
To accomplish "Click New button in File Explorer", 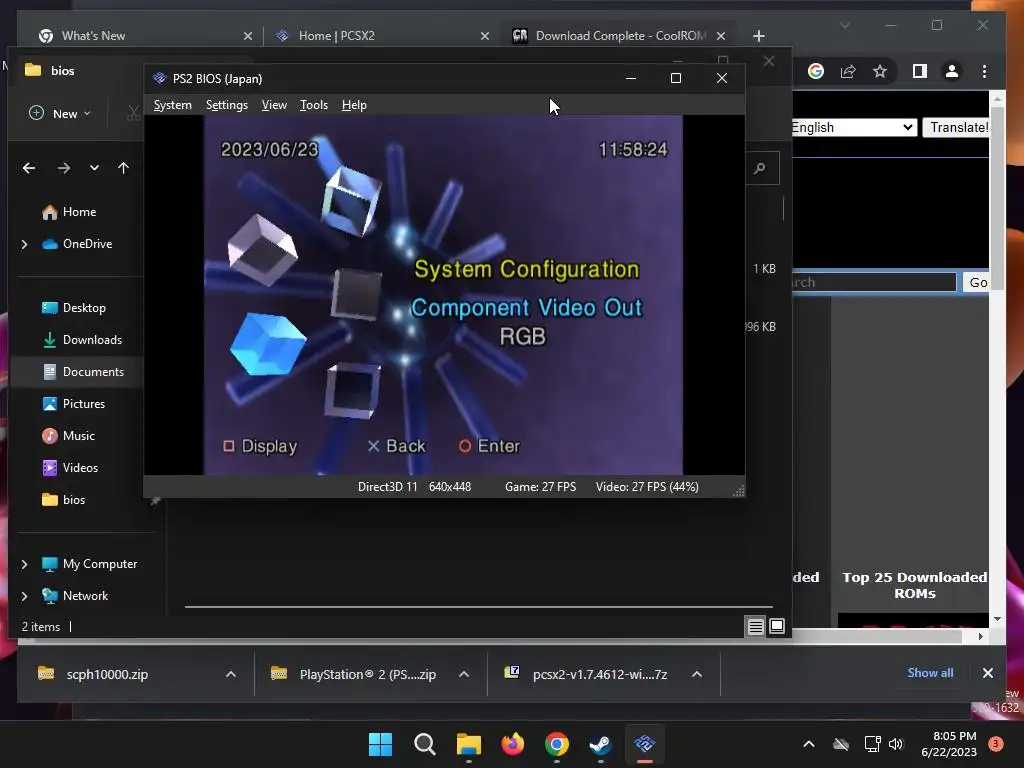I will pyautogui.click(x=60, y=114).
